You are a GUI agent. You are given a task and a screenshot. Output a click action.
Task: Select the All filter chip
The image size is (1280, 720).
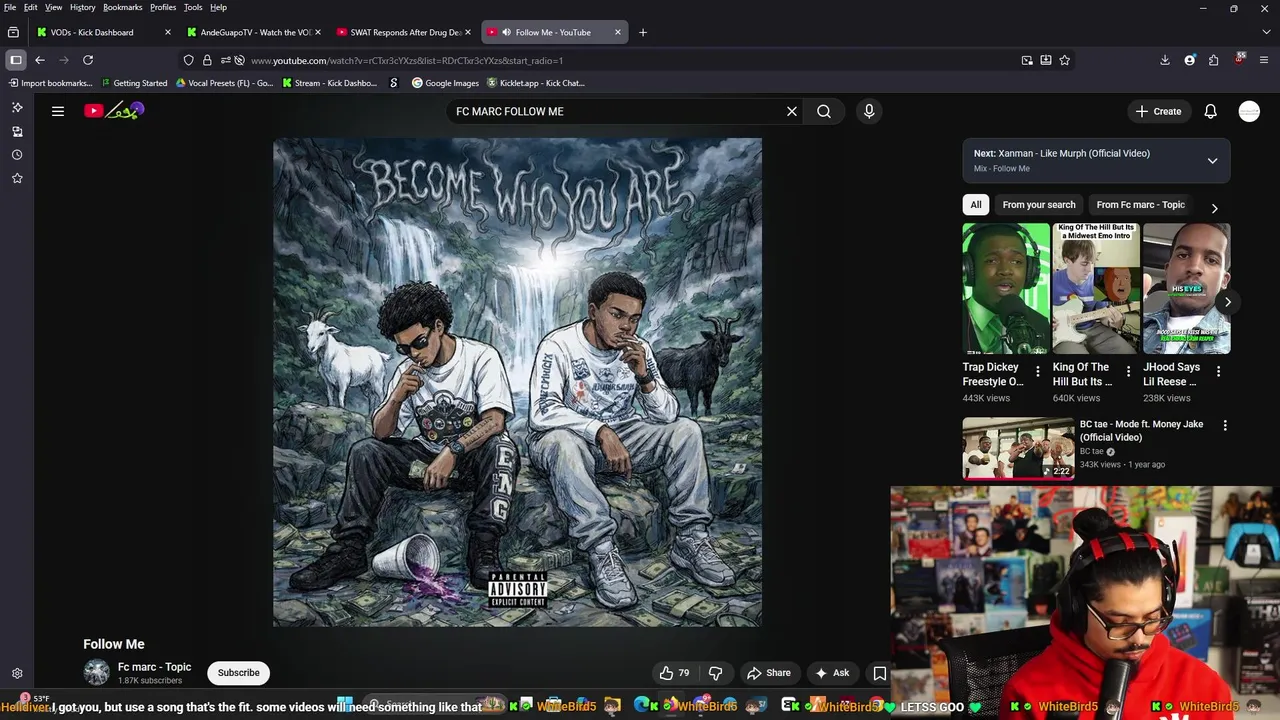click(976, 205)
